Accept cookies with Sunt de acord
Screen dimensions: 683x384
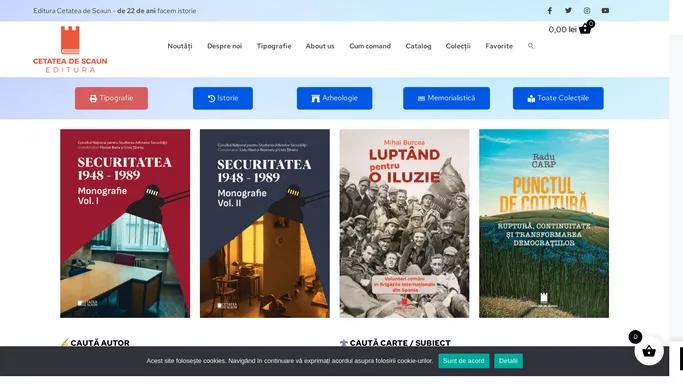463,360
